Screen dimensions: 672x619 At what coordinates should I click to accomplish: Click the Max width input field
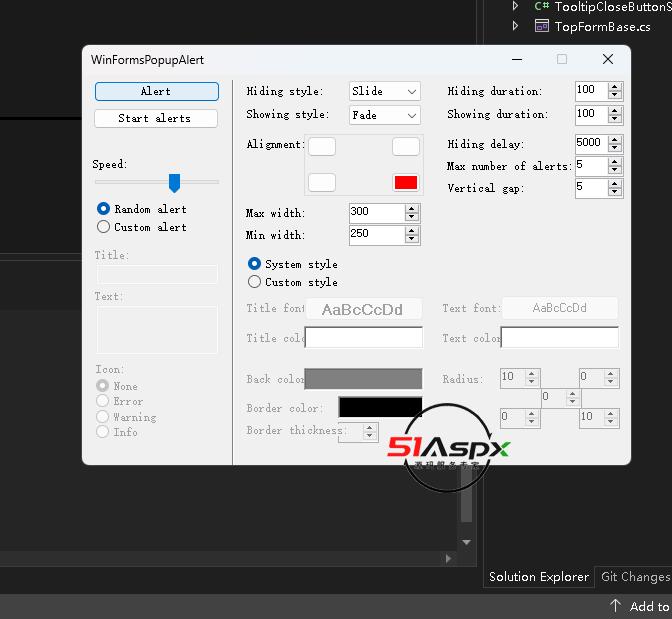point(376,212)
